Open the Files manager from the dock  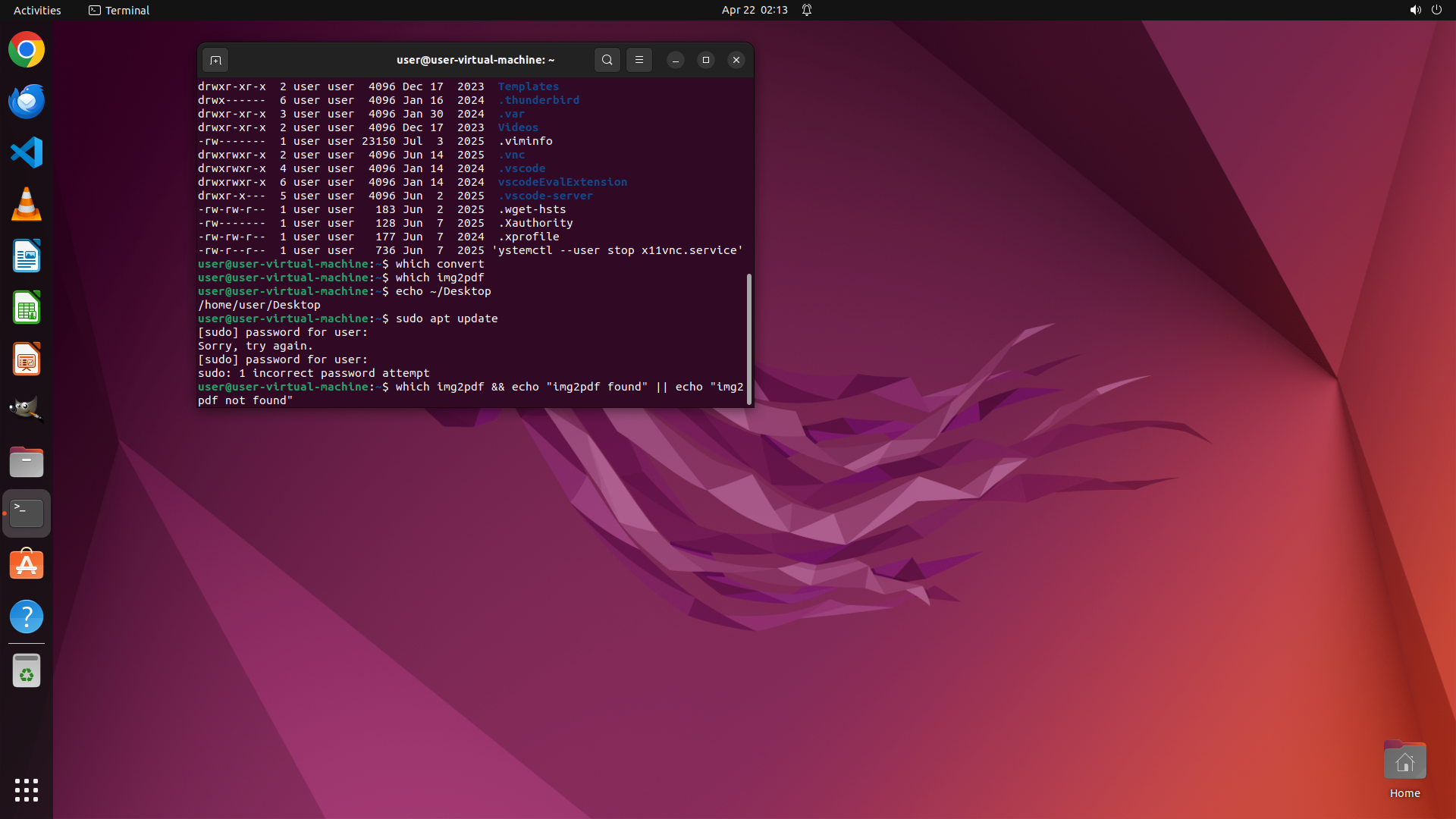point(27,462)
